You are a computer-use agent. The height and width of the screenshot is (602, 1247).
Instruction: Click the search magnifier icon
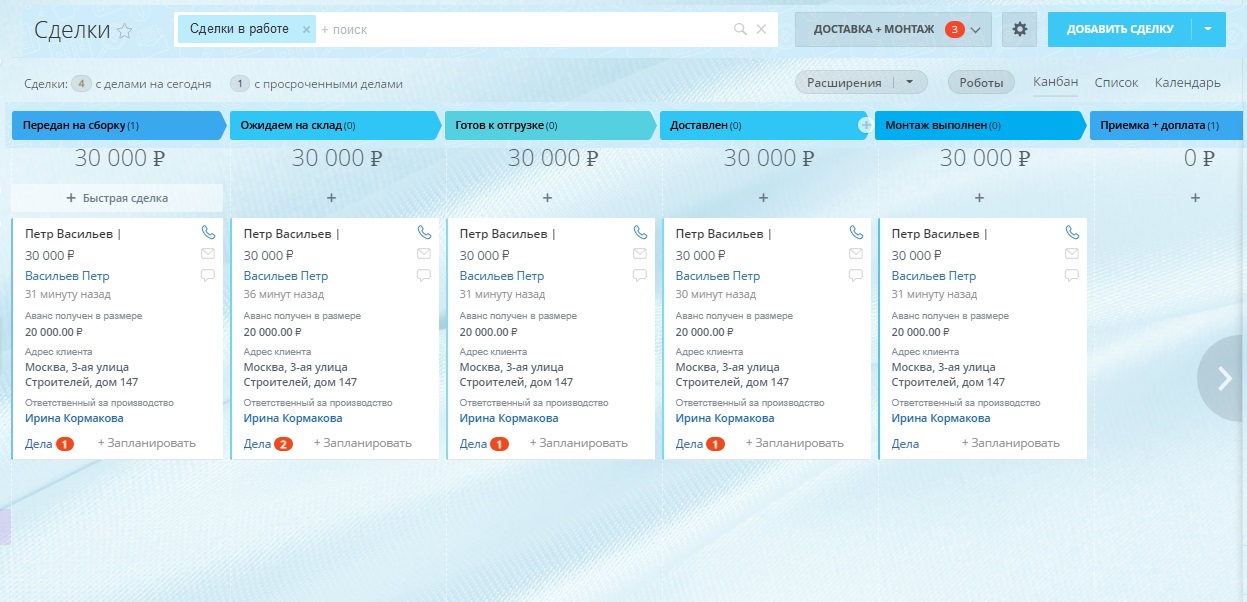coord(740,29)
